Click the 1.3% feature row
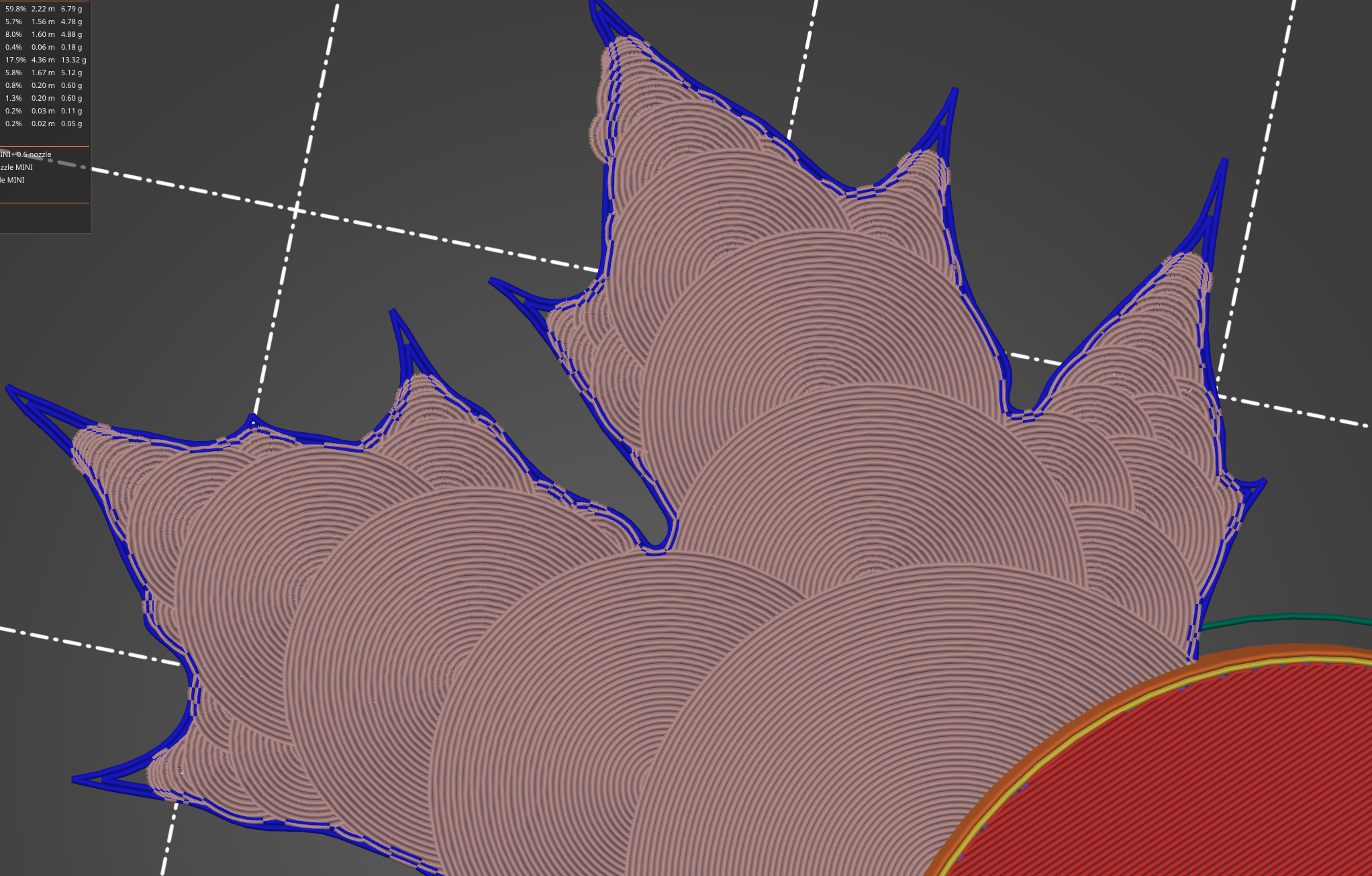Viewport: 1372px width, 876px height. click(x=13, y=98)
